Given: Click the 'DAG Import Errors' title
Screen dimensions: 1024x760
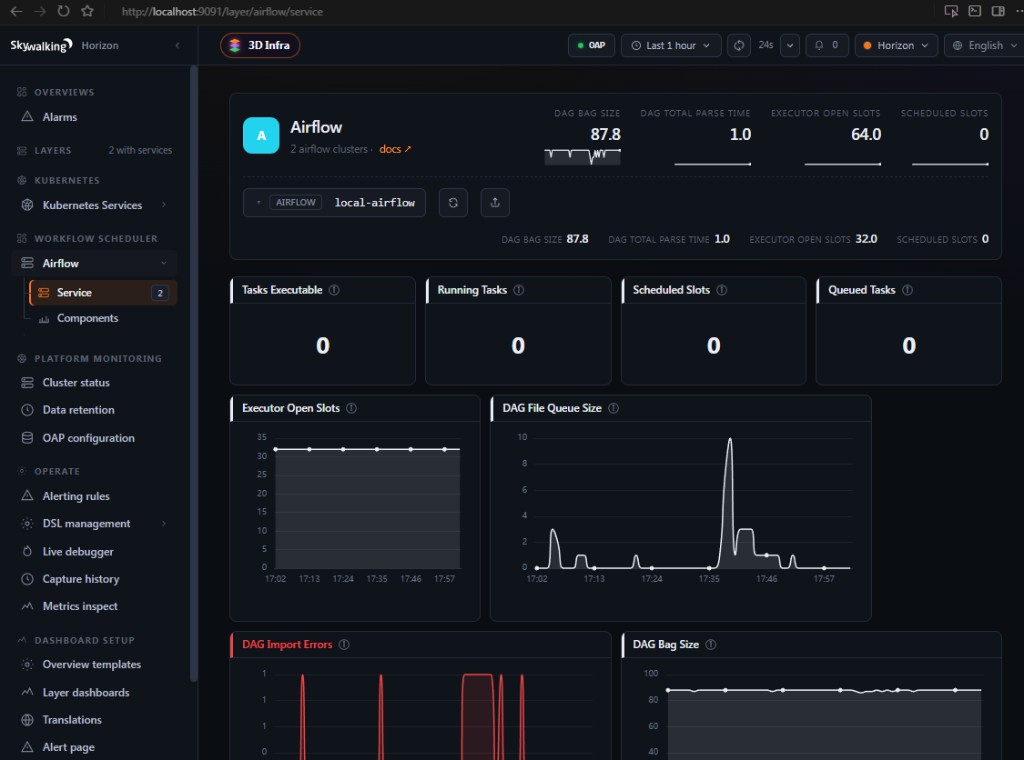Looking at the screenshot, I should 287,644.
